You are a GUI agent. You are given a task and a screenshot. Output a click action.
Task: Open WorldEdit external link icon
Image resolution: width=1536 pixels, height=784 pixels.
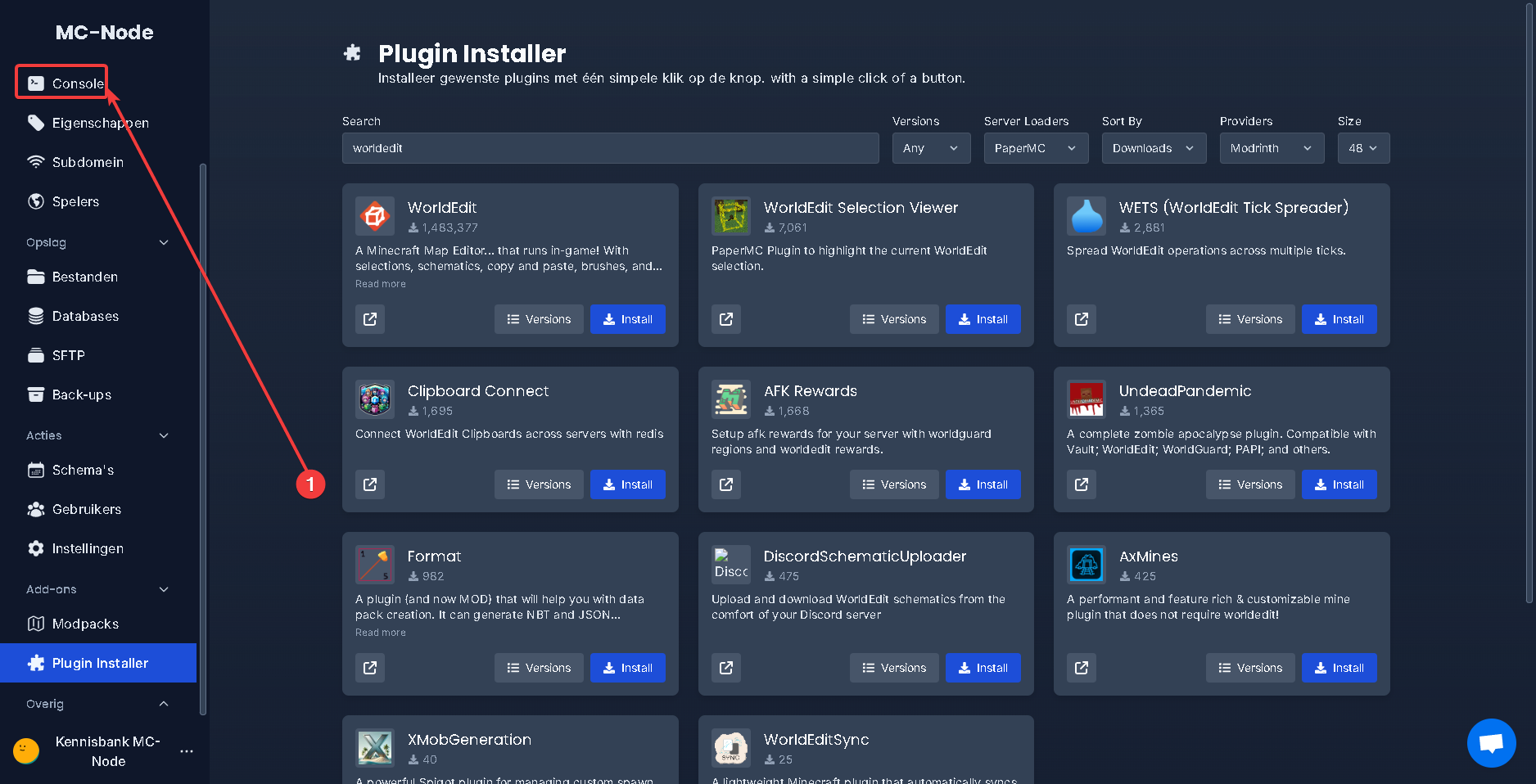(370, 319)
